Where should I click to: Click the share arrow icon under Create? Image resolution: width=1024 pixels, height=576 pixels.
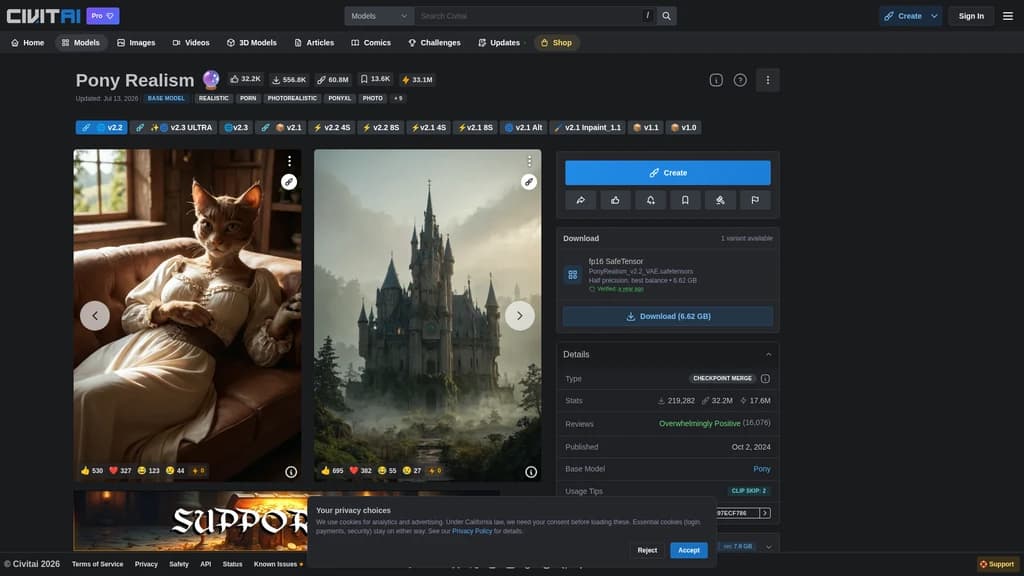pyautogui.click(x=581, y=200)
